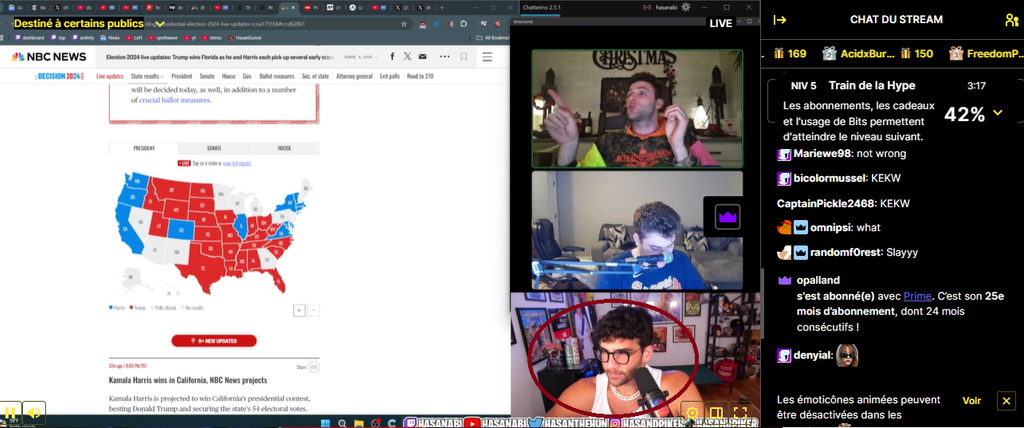Select the PRESIDENT map tab
The width and height of the screenshot is (1024, 428).
[144, 148]
